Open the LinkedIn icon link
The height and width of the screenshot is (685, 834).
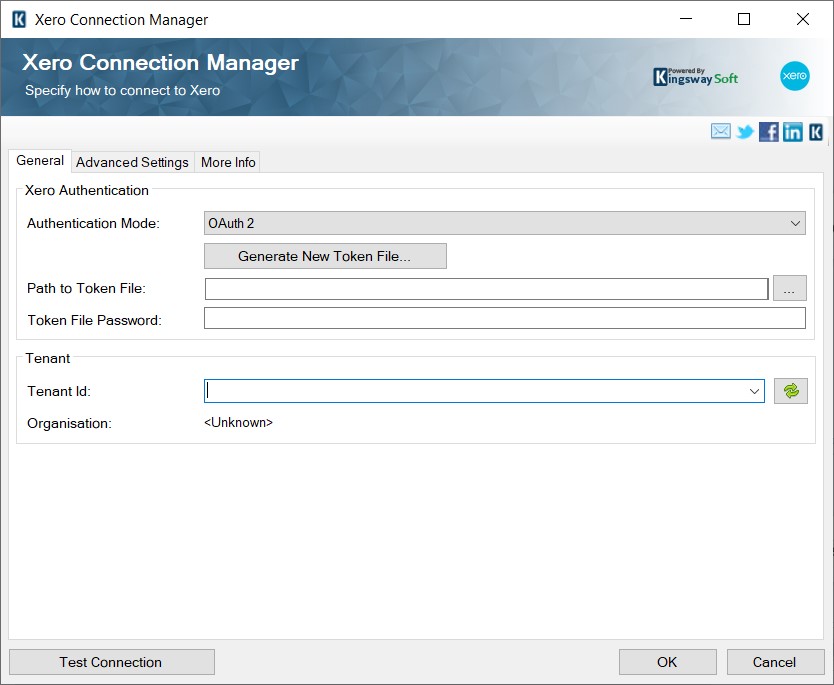coord(793,131)
